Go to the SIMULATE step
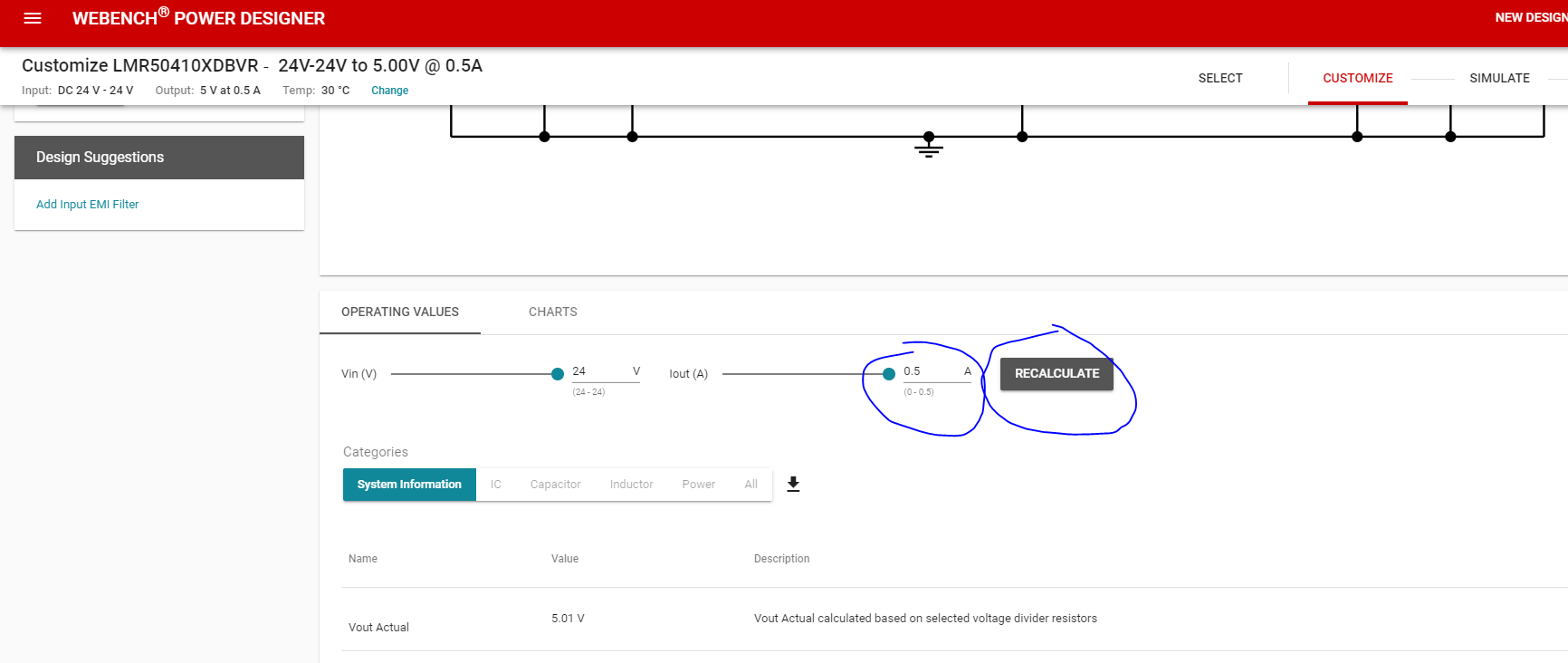The image size is (1568, 663). click(1499, 78)
